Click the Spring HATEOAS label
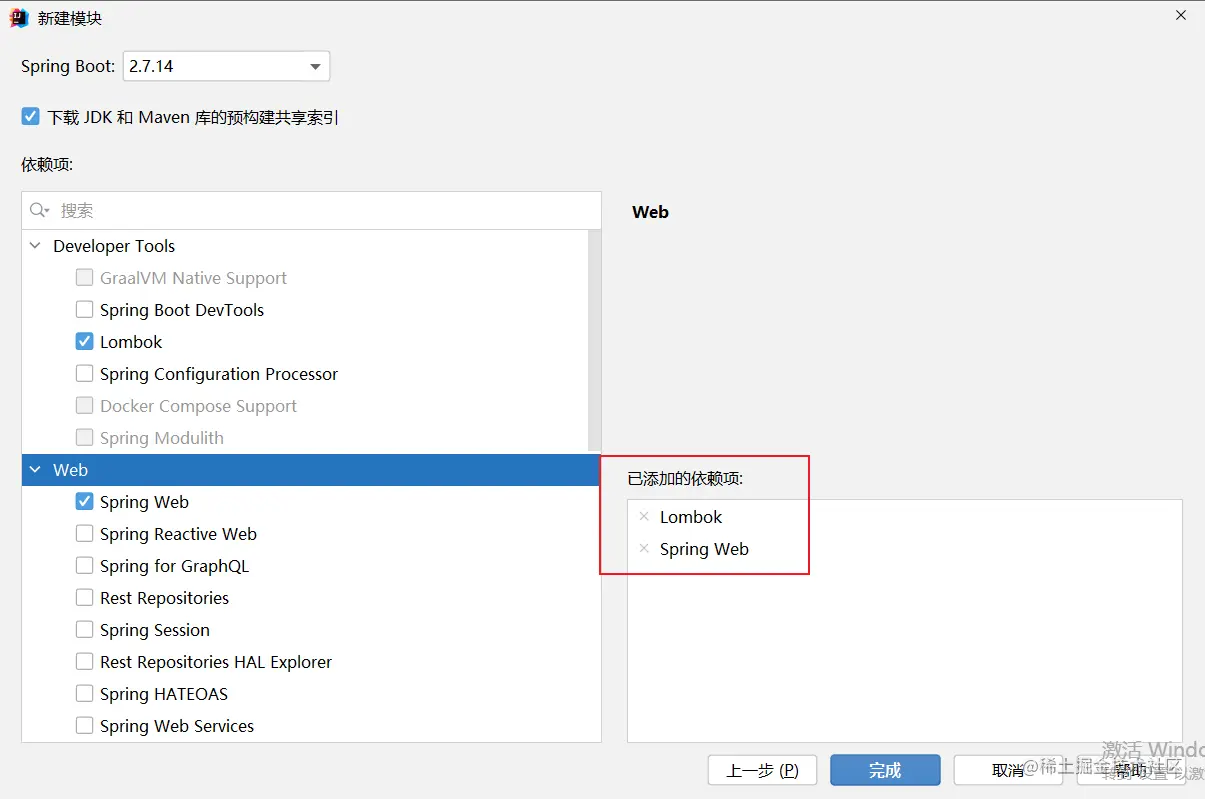The height and width of the screenshot is (799, 1205). click(164, 694)
